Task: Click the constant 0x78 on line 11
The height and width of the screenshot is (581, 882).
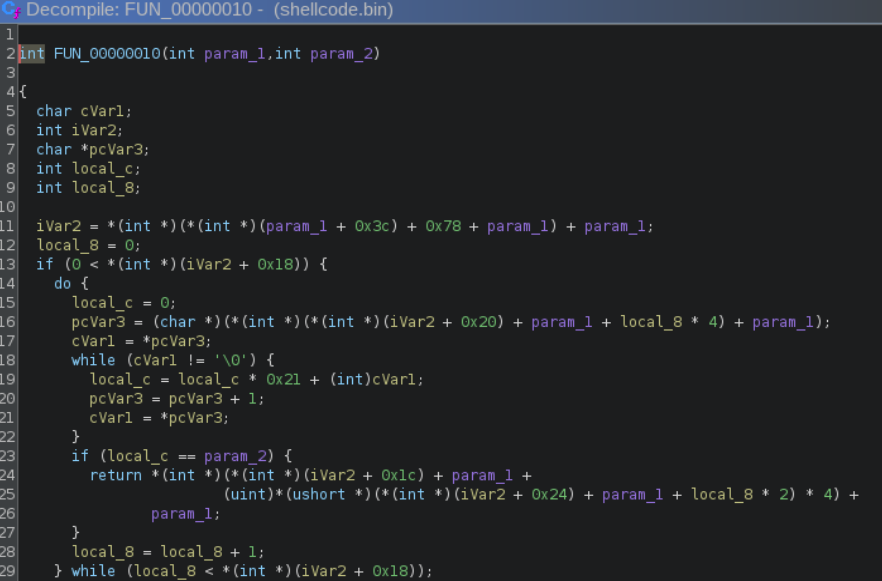Action: [443, 226]
